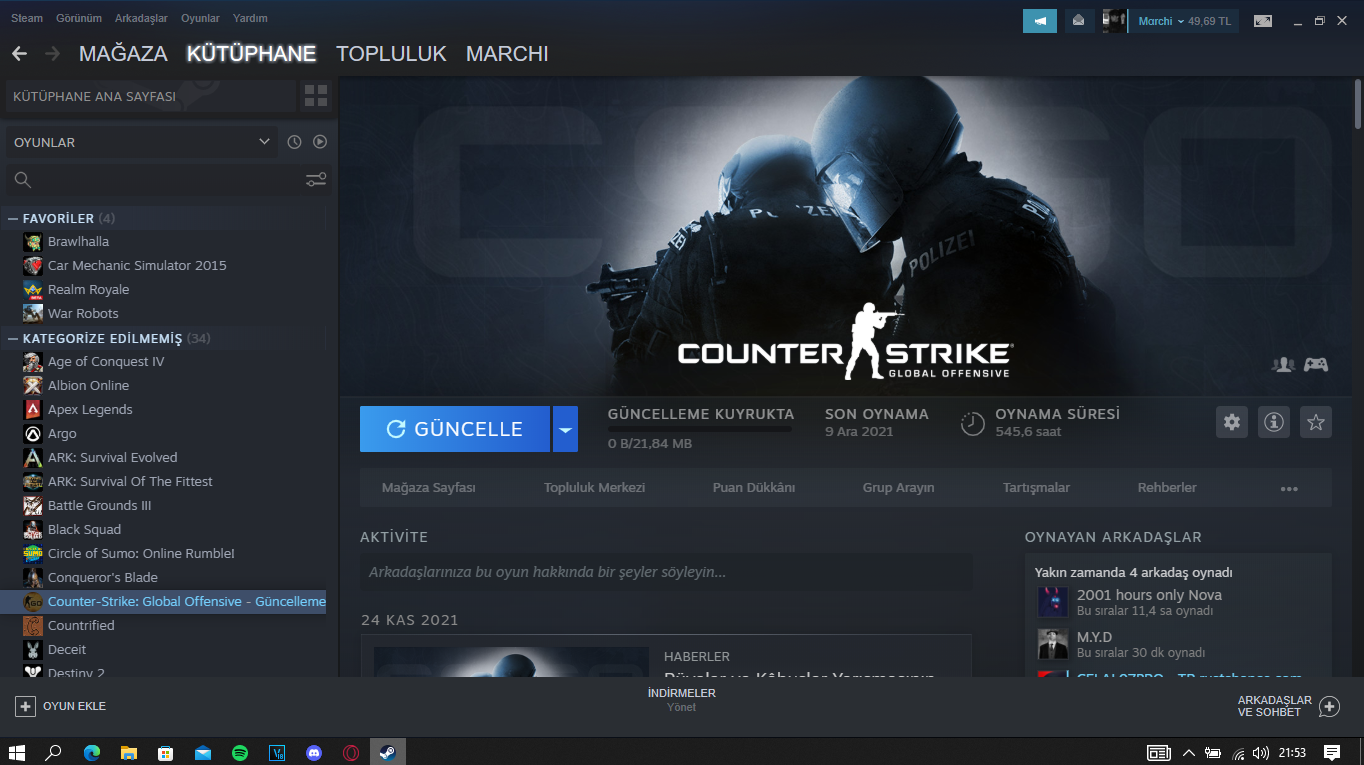Image resolution: width=1364 pixels, height=765 pixels.
Task: Click the controller support icon
Action: pos(1316,365)
